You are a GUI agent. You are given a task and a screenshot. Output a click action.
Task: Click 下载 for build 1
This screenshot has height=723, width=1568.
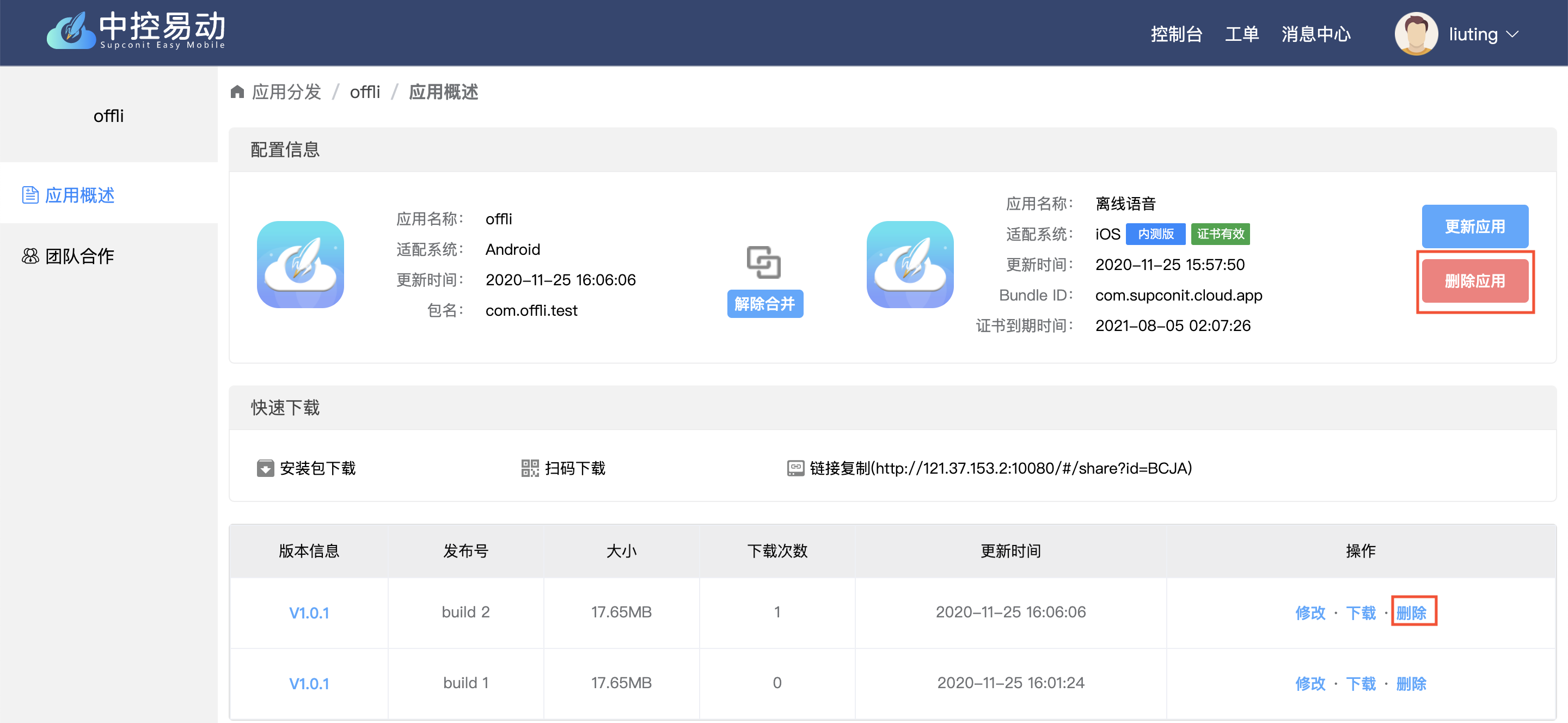pyautogui.click(x=1361, y=683)
